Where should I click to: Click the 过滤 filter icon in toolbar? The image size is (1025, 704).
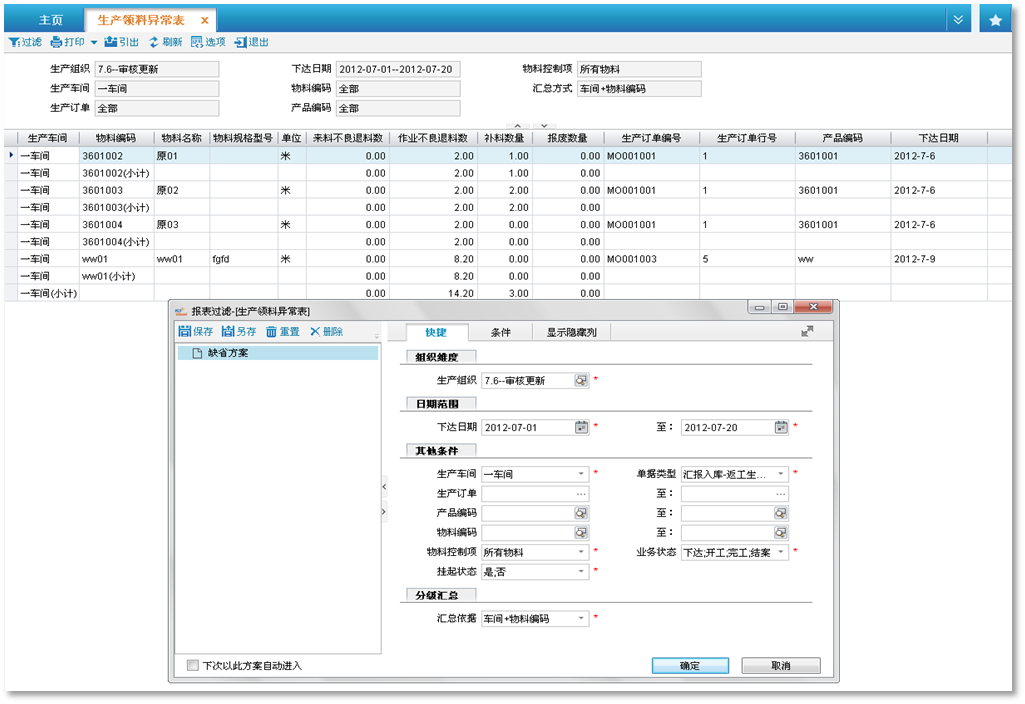[x=14, y=42]
